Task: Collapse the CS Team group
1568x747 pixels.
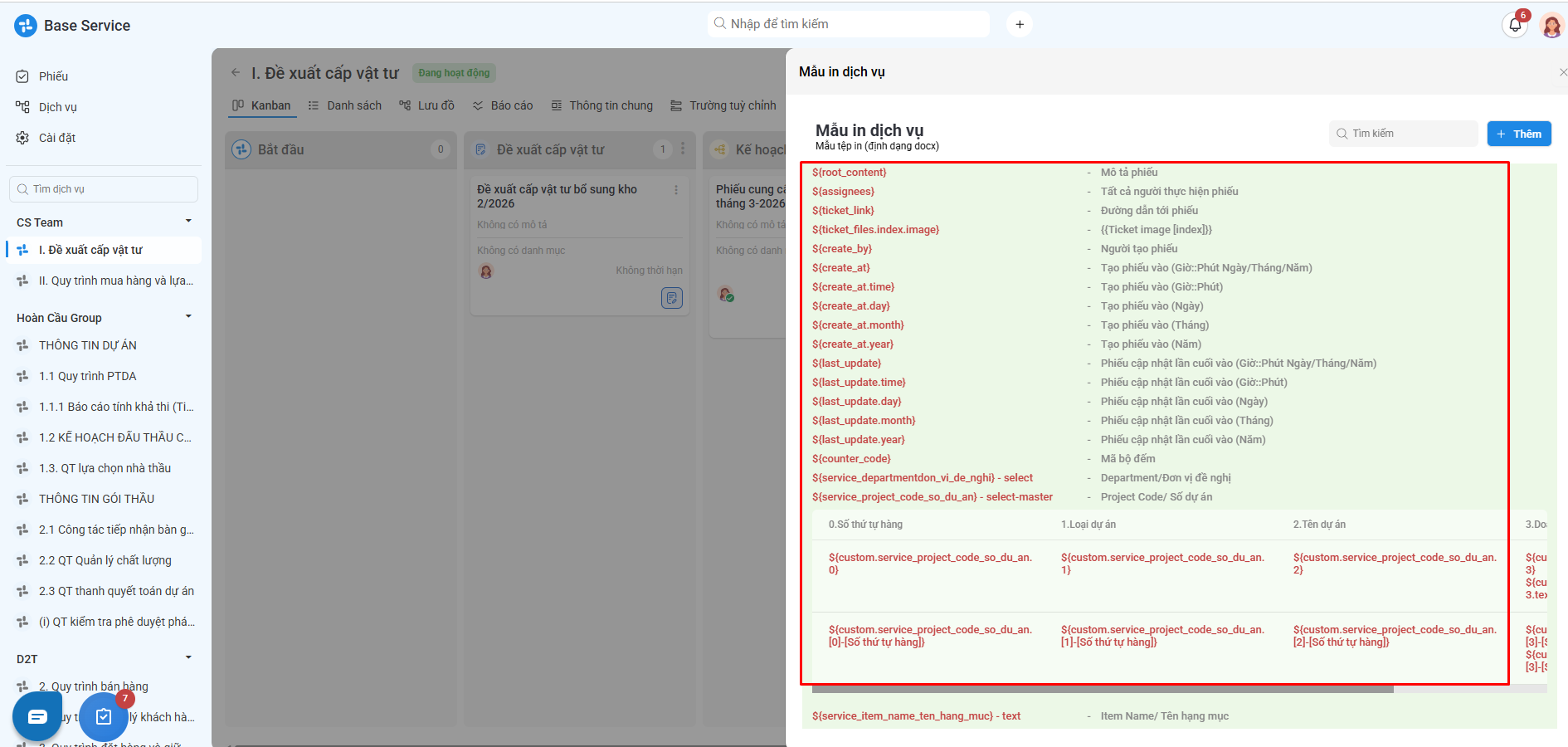Action: click(188, 221)
